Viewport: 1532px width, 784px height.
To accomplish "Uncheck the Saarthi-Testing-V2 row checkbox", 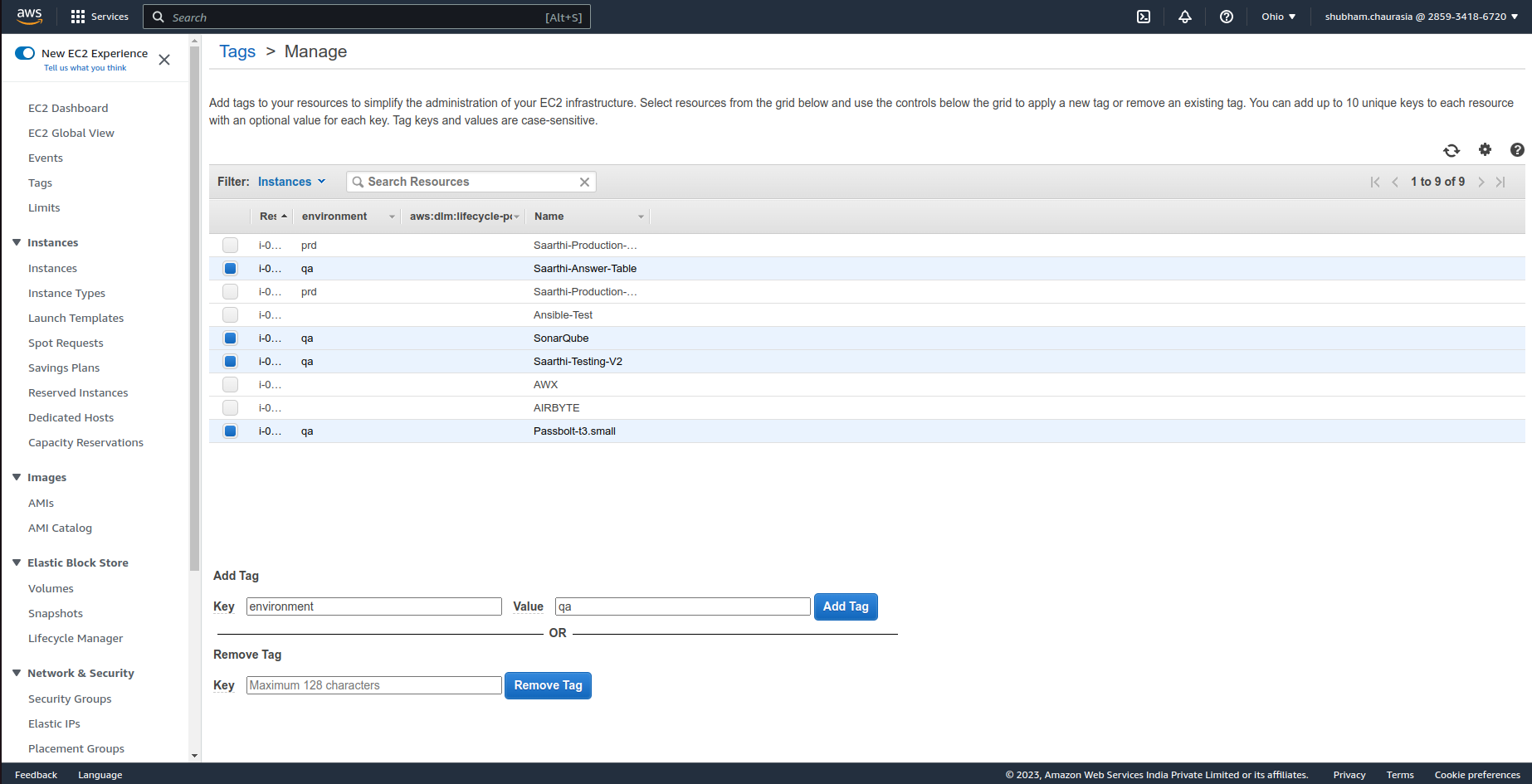I will pos(230,361).
